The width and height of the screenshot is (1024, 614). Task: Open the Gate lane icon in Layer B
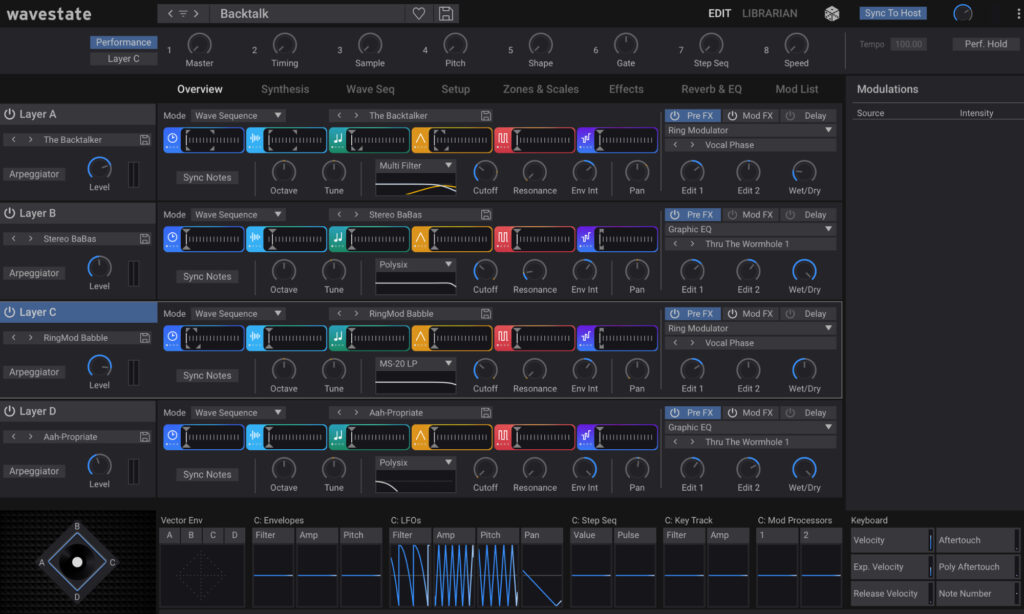click(502, 238)
